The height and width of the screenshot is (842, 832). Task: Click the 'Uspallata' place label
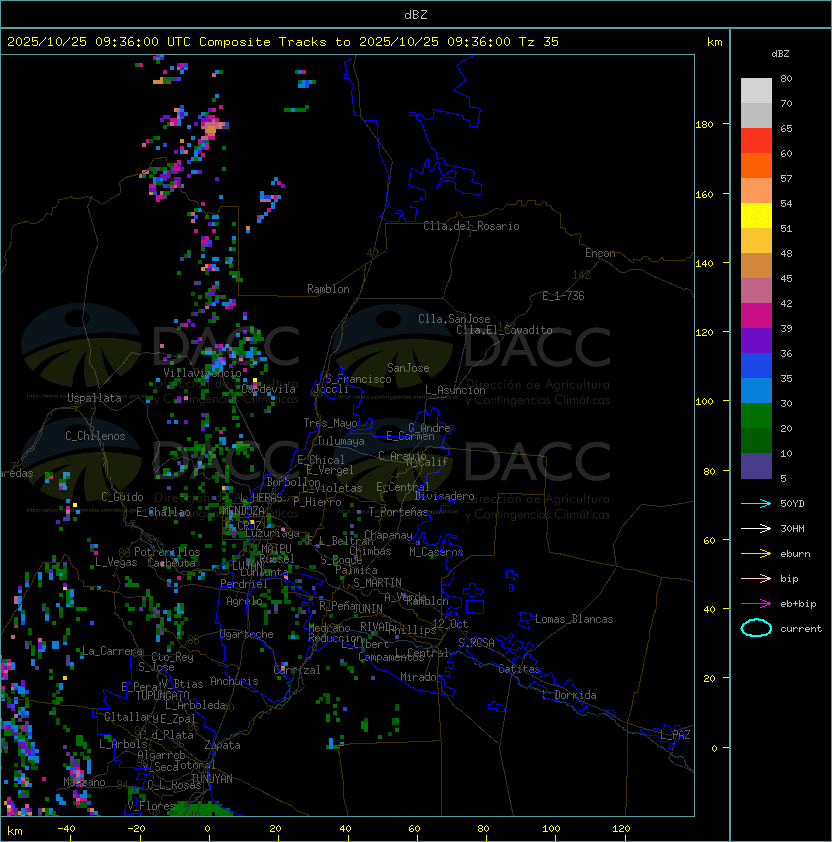pyautogui.click(x=94, y=398)
